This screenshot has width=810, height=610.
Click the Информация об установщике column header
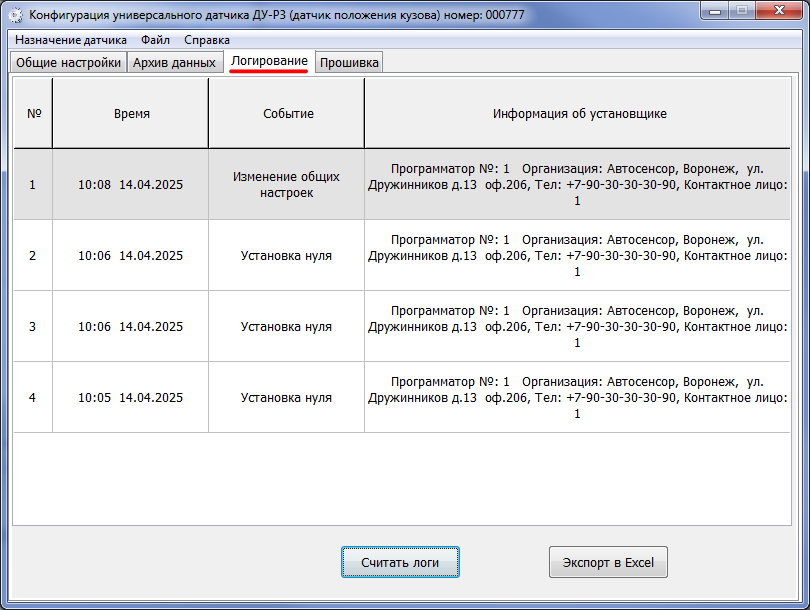pos(578,113)
